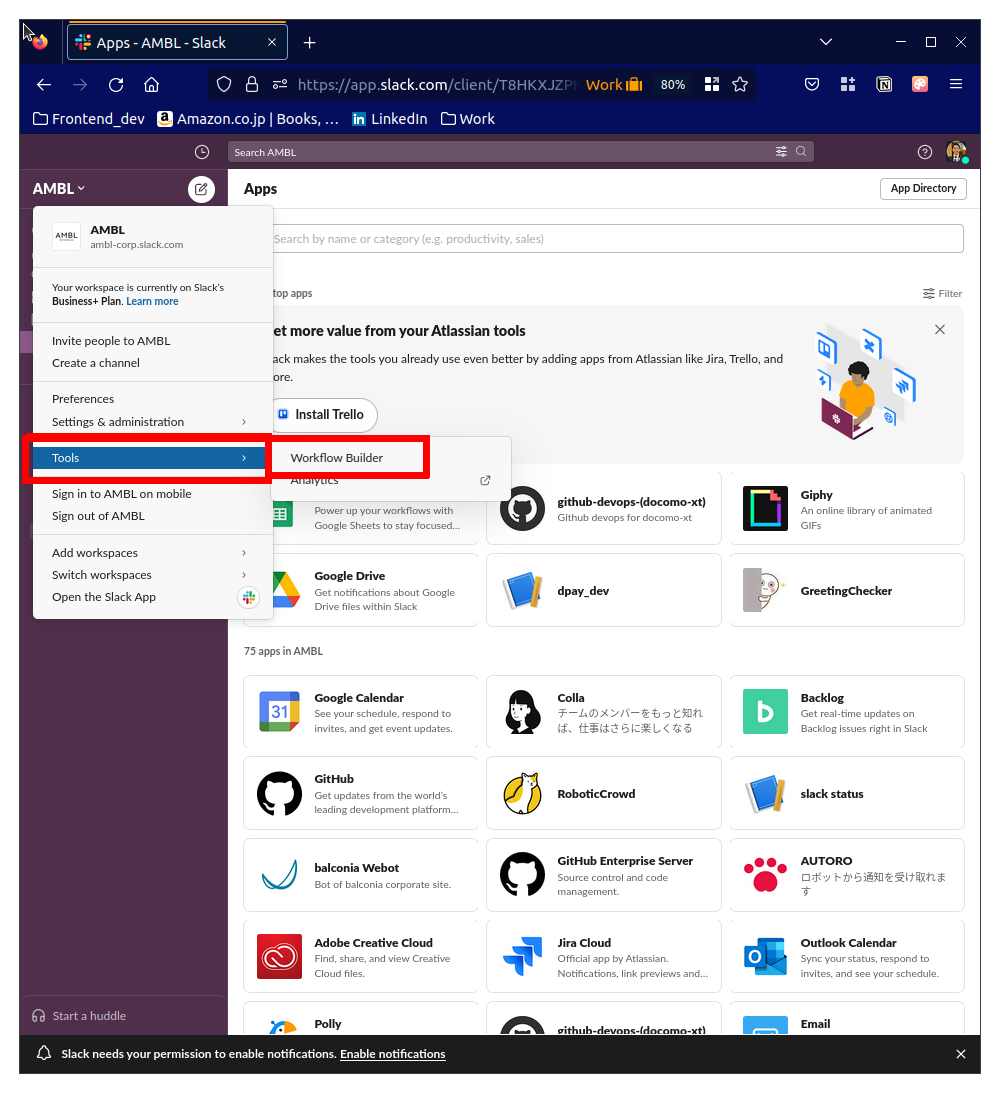Click the magnifier icon in Search AMBL

[801, 151]
